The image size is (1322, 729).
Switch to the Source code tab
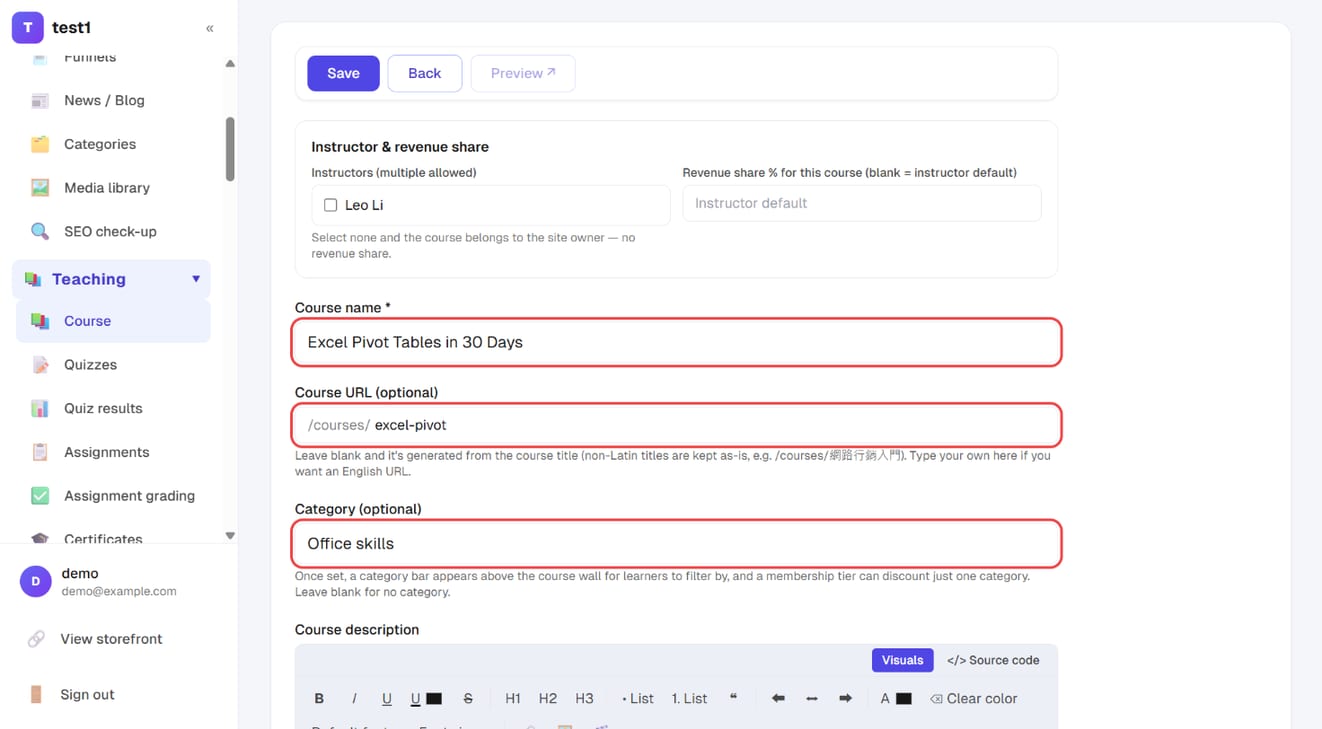point(993,660)
